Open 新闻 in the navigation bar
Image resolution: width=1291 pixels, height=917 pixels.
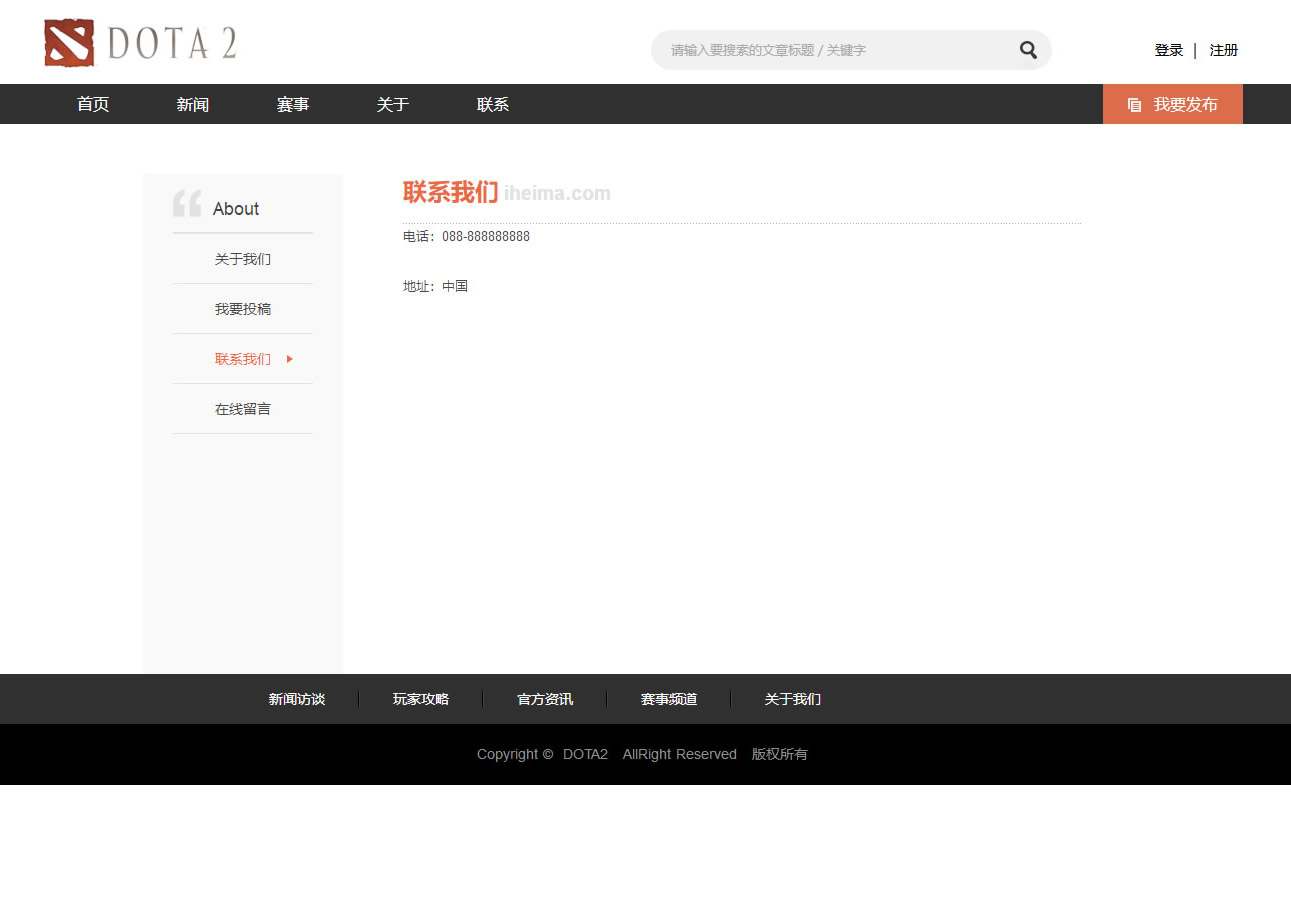tap(193, 104)
